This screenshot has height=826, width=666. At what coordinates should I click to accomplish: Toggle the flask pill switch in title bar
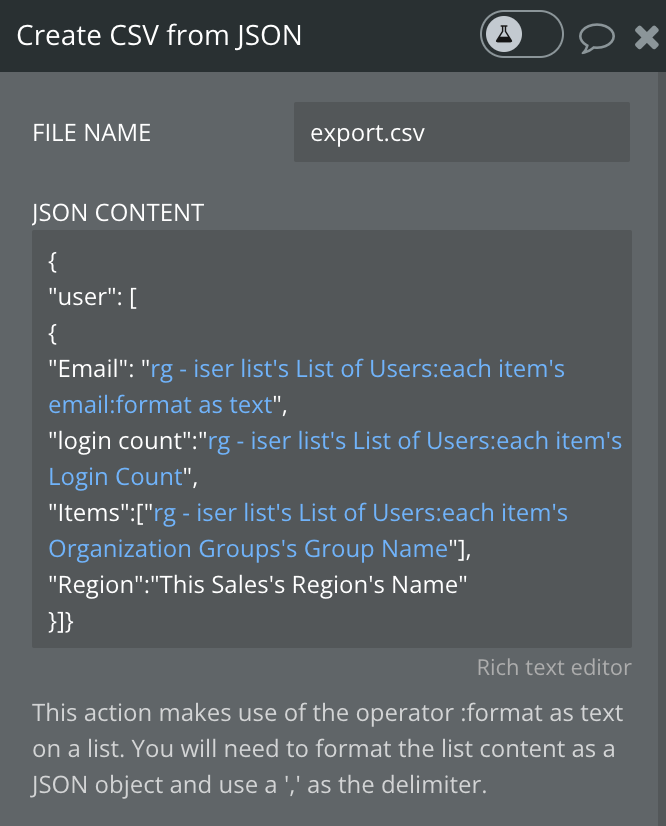pyautogui.click(x=521, y=35)
